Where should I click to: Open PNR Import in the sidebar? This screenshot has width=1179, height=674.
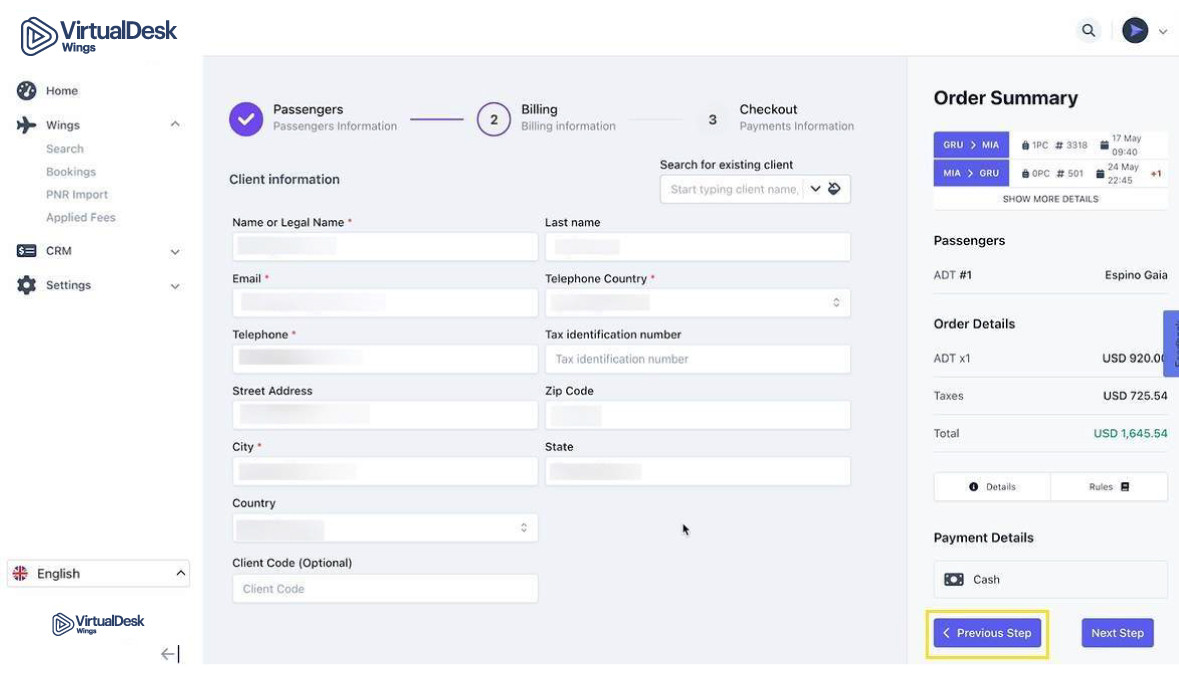(77, 195)
